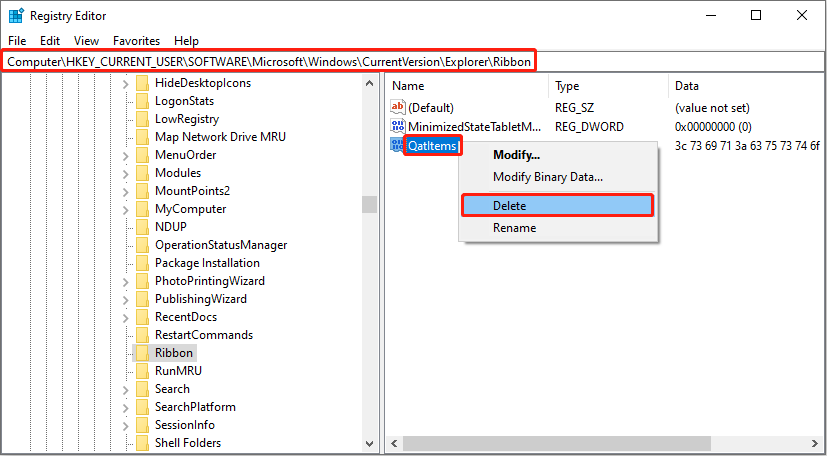Click the LowRegistry folder icon
The width and height of the screenshot is (827, 456).
tap(142, 119)
